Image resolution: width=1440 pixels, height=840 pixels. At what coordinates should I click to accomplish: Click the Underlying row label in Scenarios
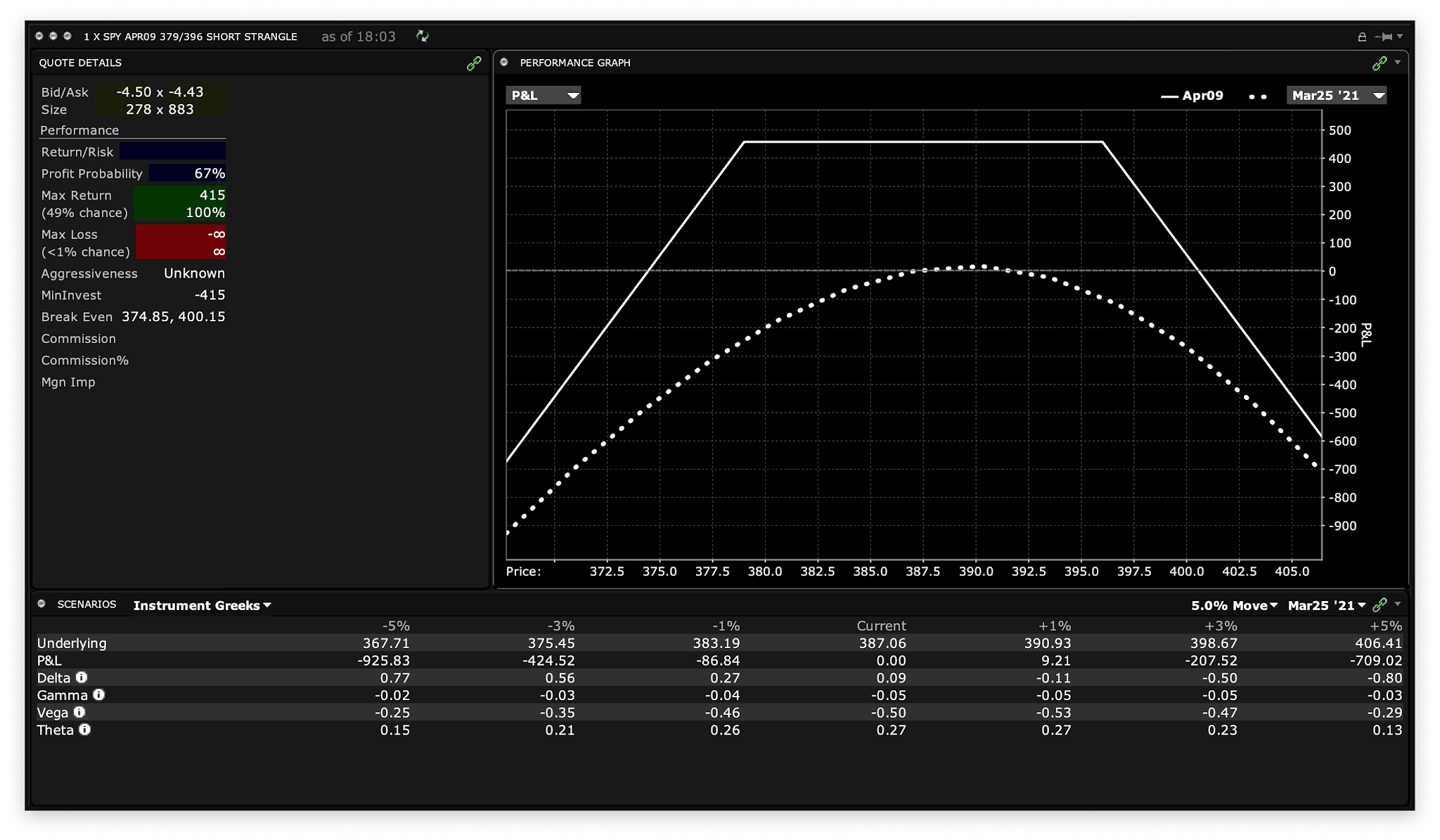[72, 643]
